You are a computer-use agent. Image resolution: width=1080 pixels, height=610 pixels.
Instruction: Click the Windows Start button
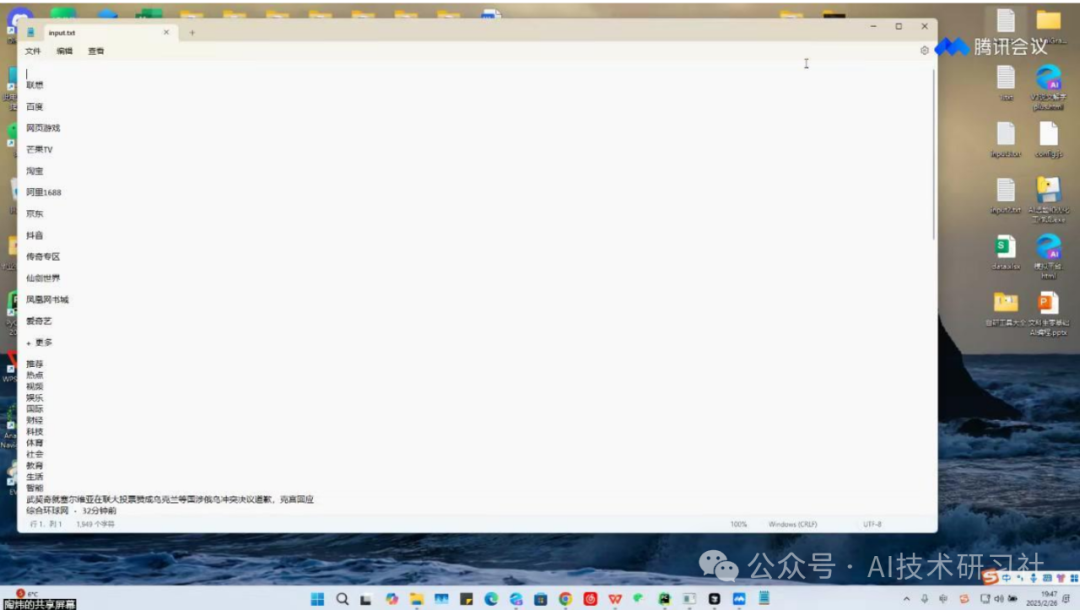317,599
